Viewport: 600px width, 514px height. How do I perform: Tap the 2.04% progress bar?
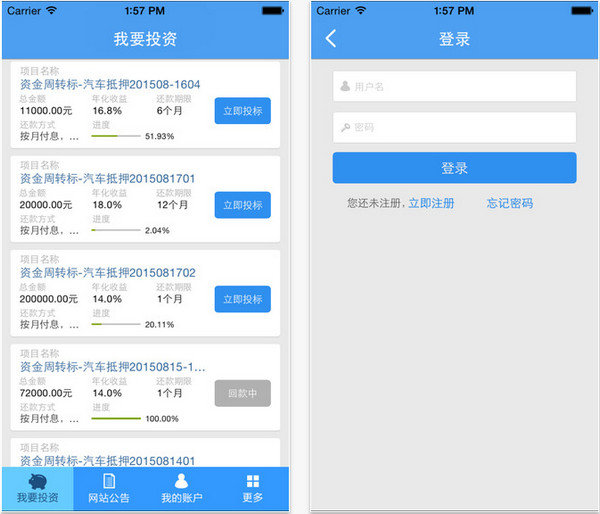point(116,230)
